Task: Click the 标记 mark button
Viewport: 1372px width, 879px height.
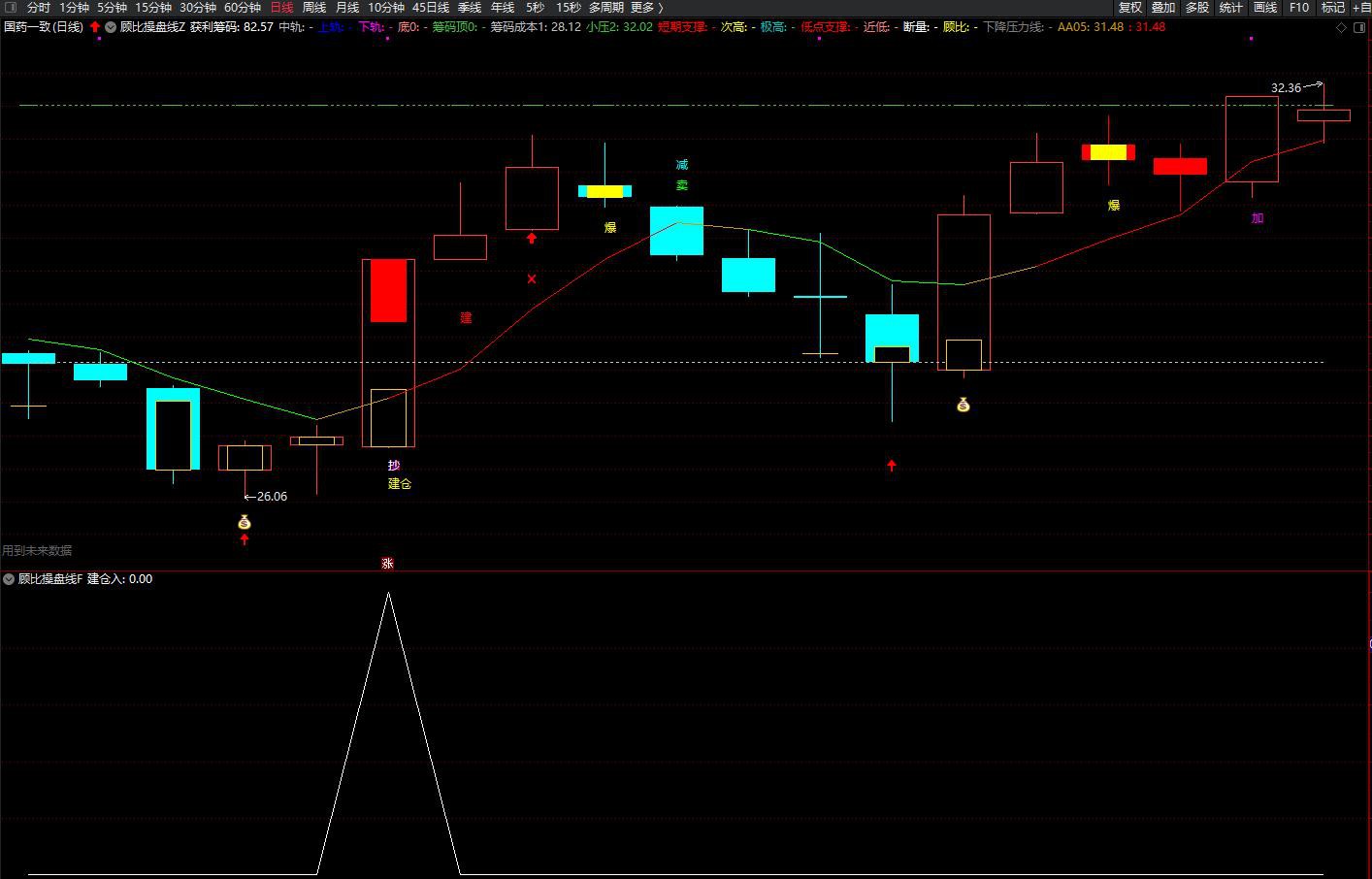Action: pos(1333,8)
